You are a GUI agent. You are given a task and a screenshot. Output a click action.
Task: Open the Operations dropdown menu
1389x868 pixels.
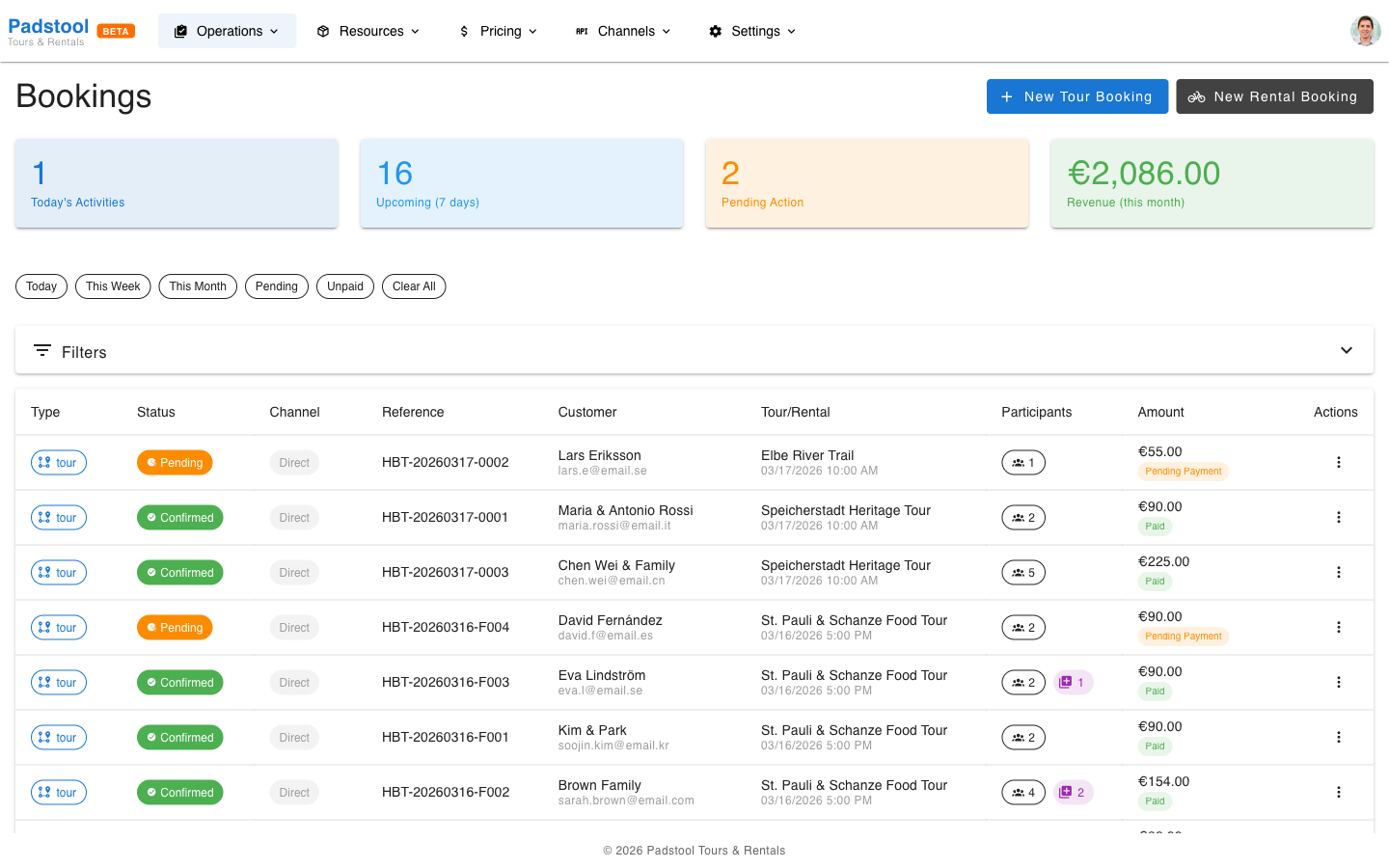227,31
